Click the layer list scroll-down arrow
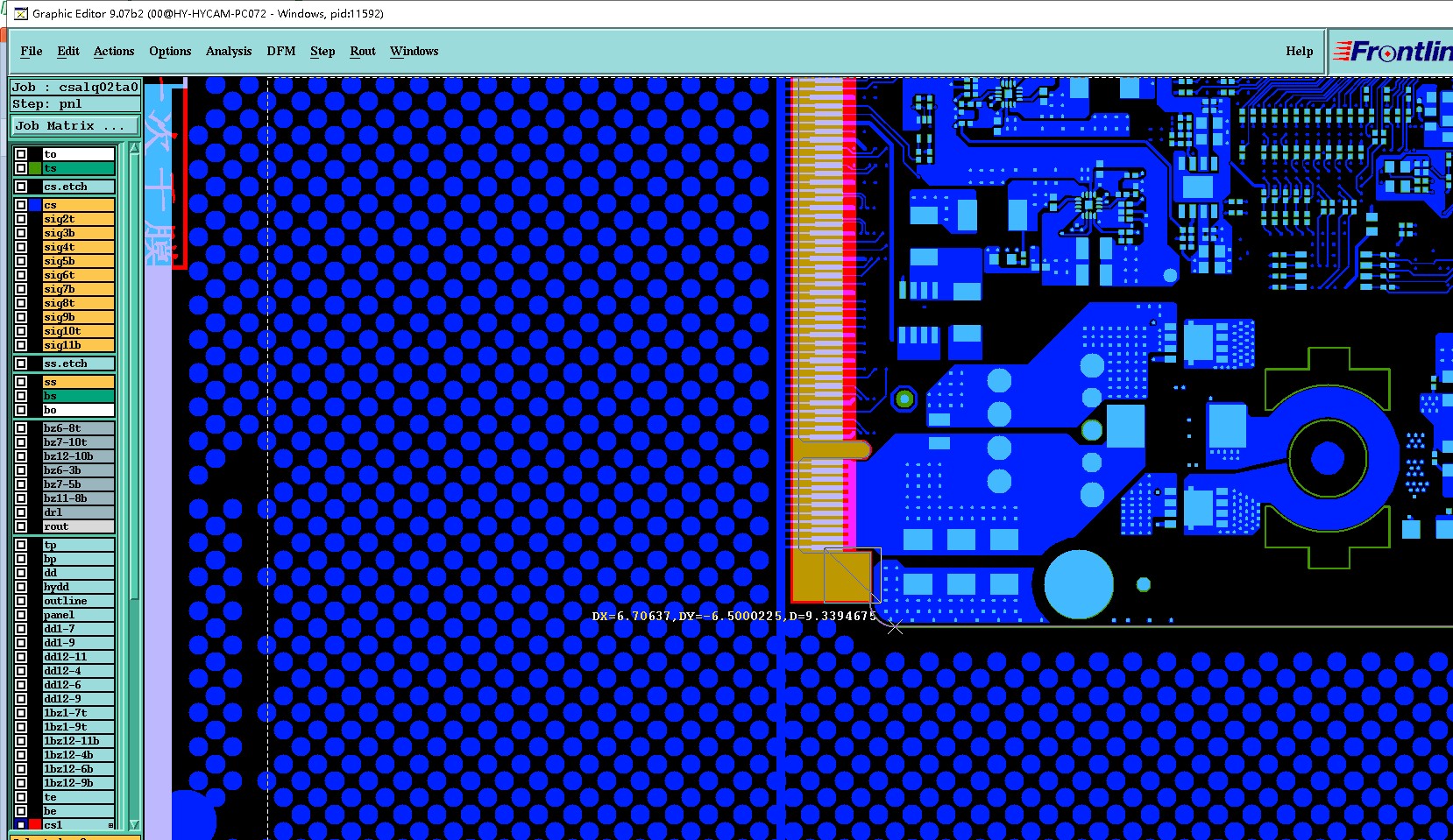The image size is (1453, 840). point(134,824)
